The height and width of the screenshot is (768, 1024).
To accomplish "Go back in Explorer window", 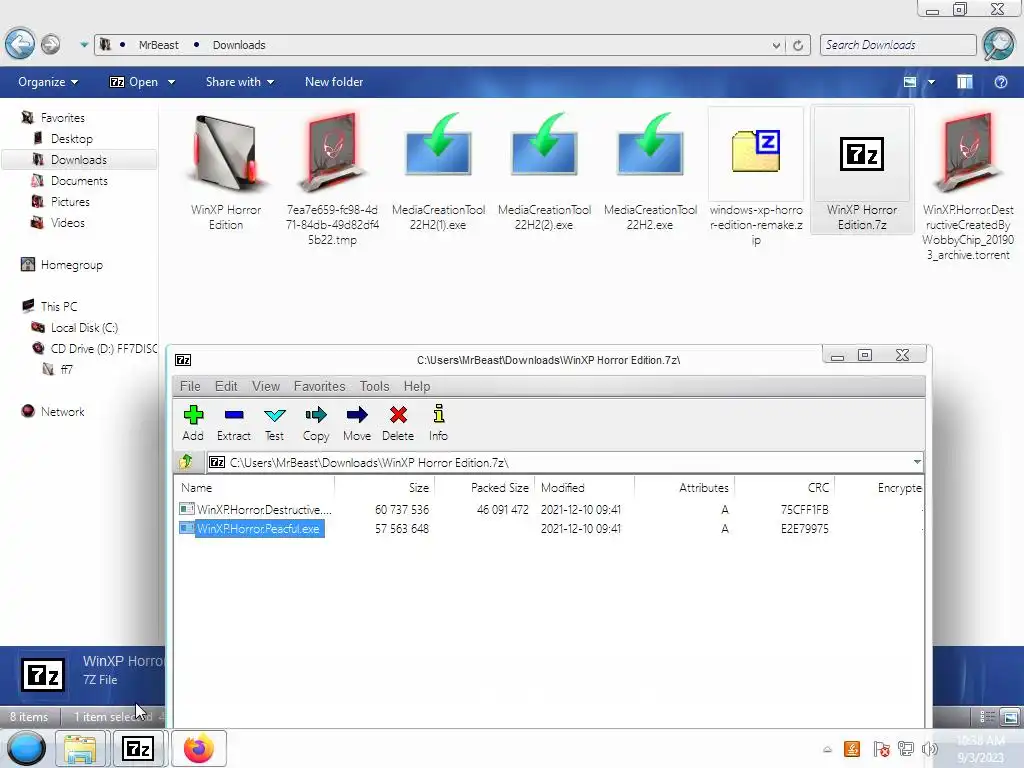I will 20,44.
